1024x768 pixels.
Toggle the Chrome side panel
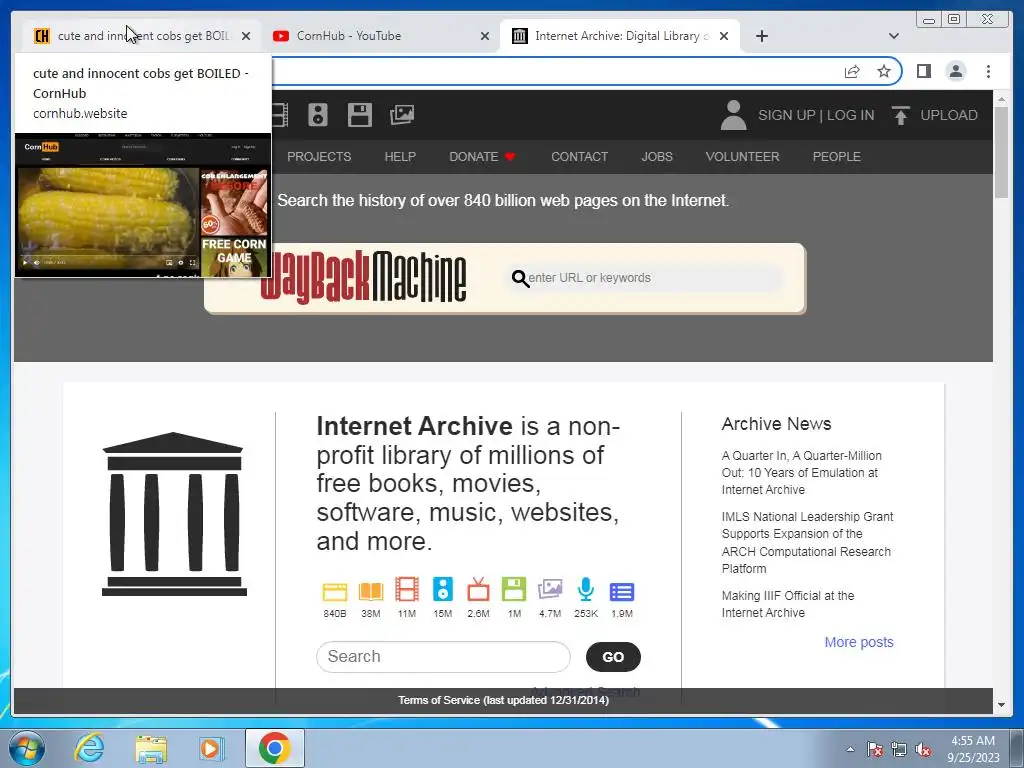tap(923, 71)
